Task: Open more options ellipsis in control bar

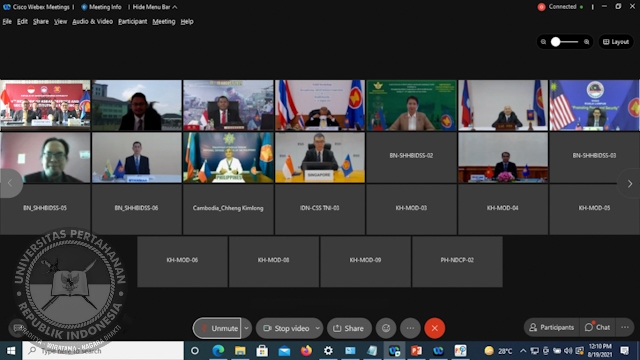Action: coord(410,328)
